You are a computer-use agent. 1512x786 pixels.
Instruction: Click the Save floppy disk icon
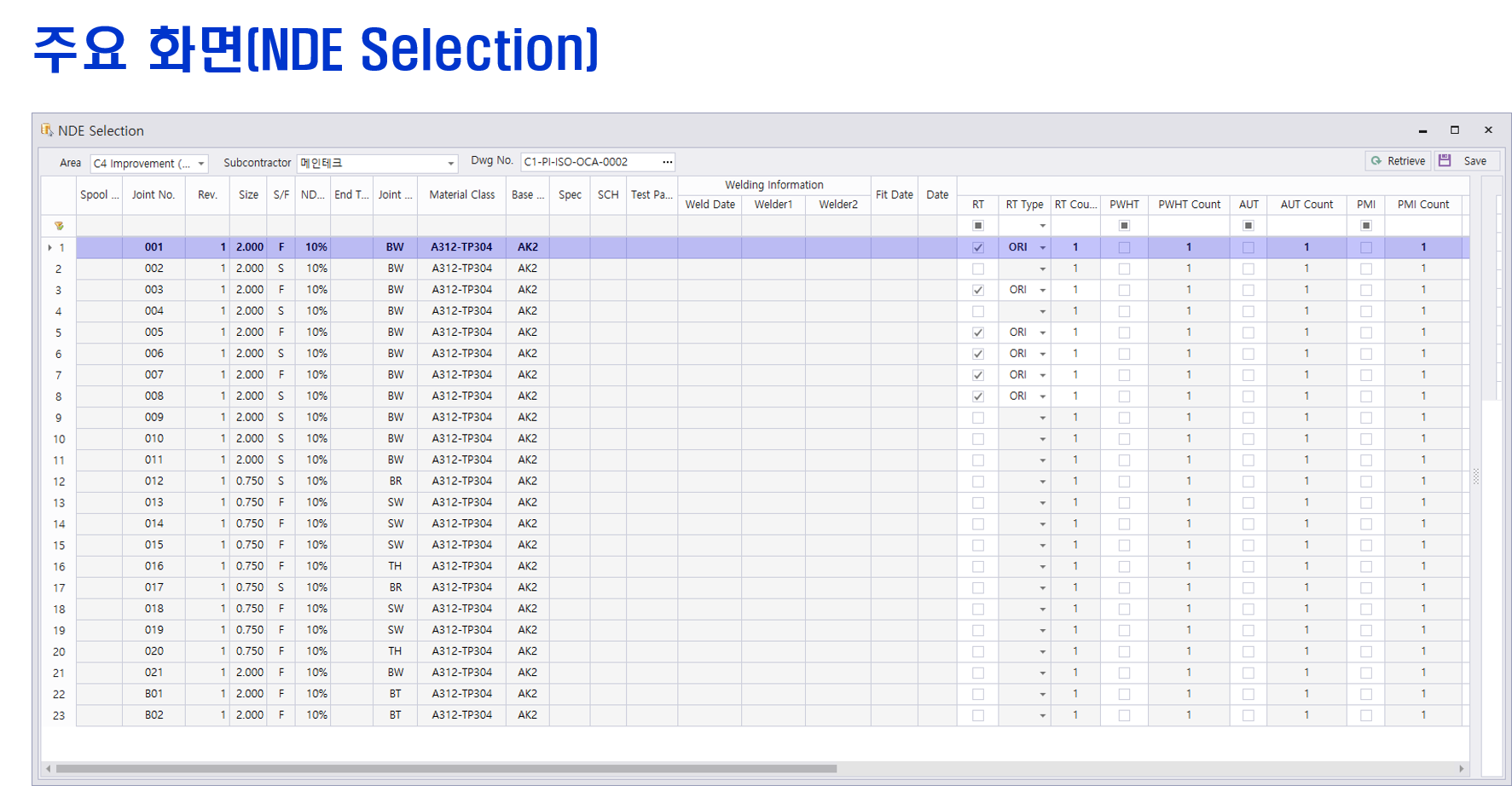(x=1445, y=161)
